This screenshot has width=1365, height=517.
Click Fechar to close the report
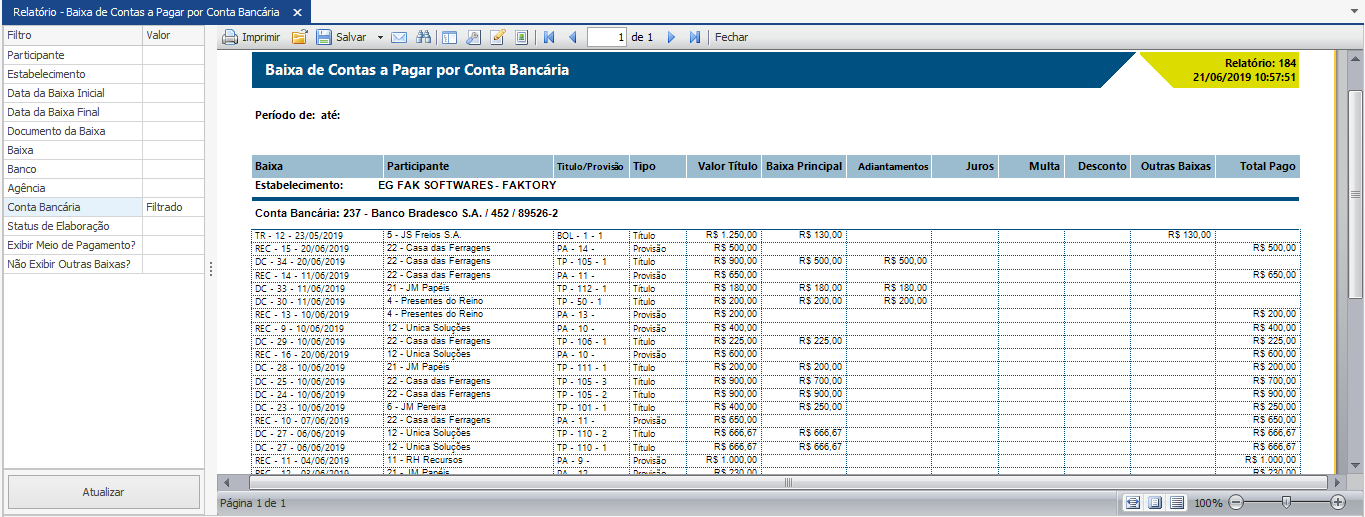[x=731, y=37]
